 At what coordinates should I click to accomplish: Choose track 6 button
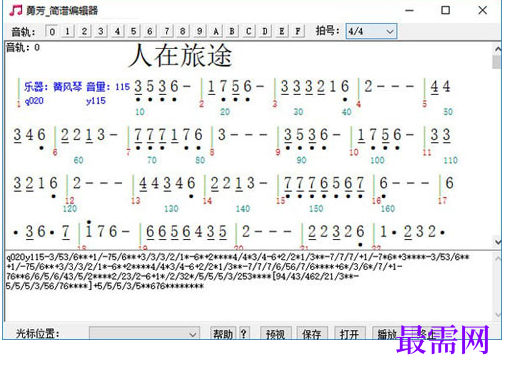point(150,32)
